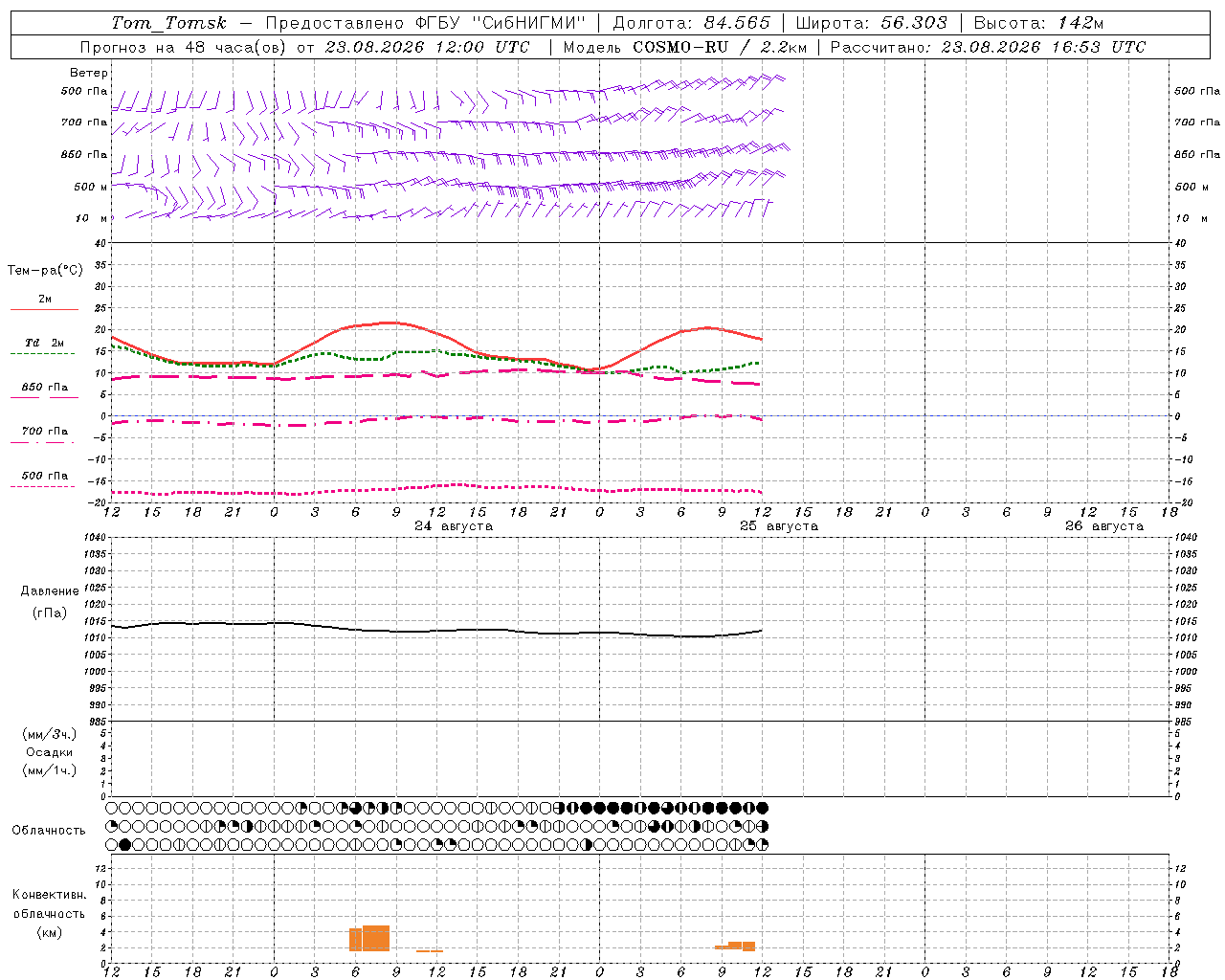Click the red 2м temperature legend line

[44, 310]
